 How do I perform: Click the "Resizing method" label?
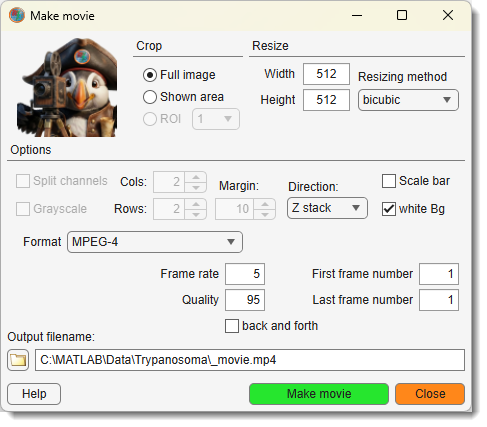tap(402, 77)
